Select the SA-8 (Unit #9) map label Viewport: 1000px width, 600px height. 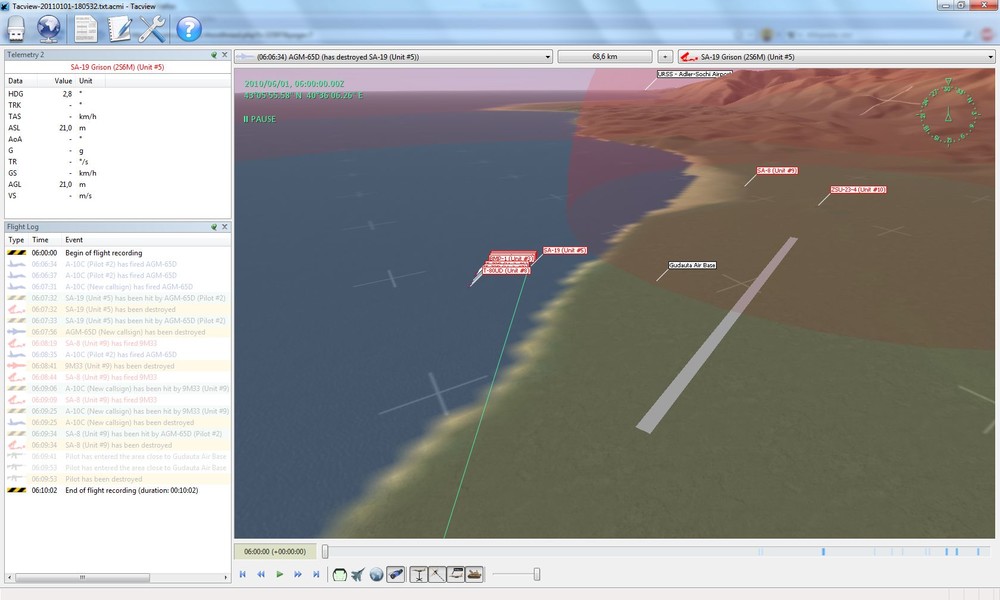[777, 171]
